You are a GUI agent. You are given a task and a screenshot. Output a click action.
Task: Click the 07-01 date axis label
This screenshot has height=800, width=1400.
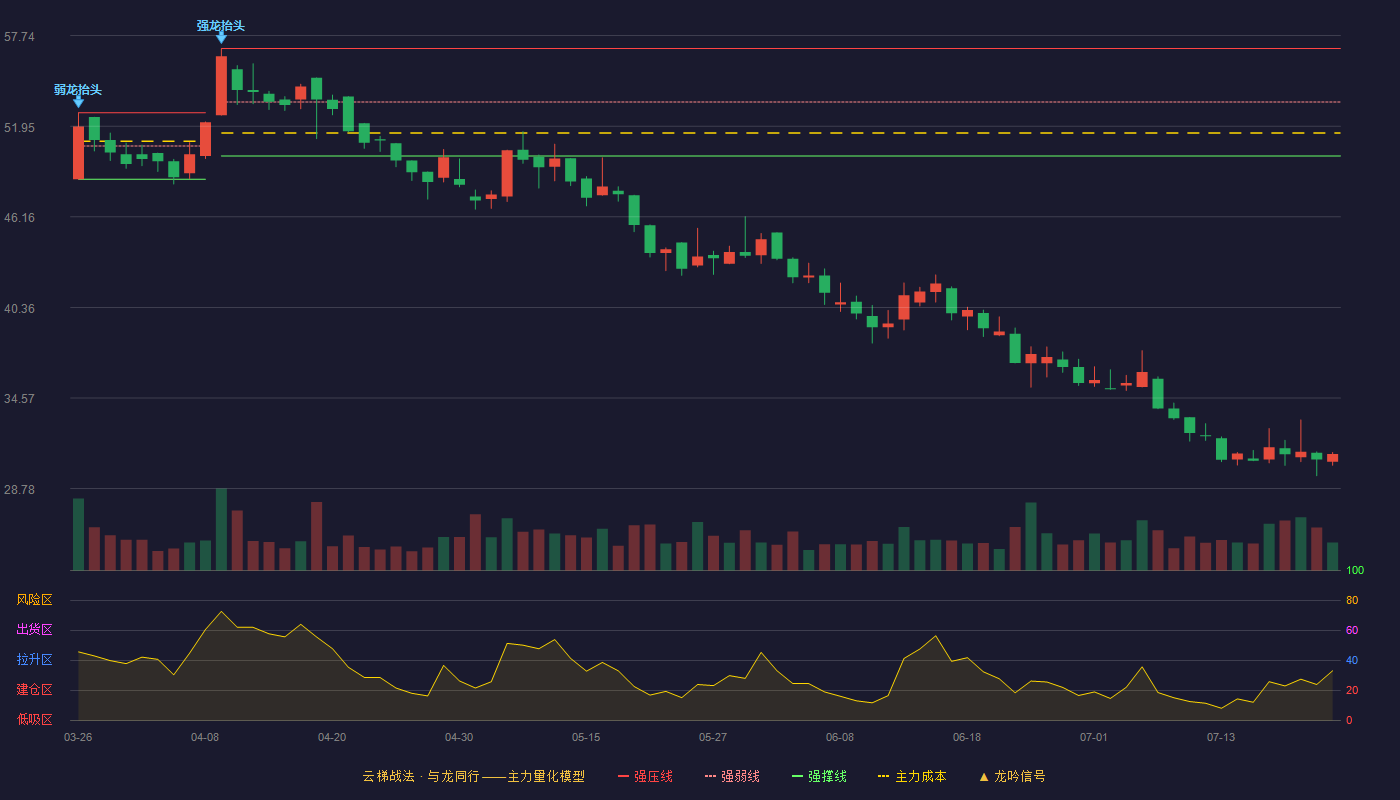pyautogui.click(x=1094, y=737)
